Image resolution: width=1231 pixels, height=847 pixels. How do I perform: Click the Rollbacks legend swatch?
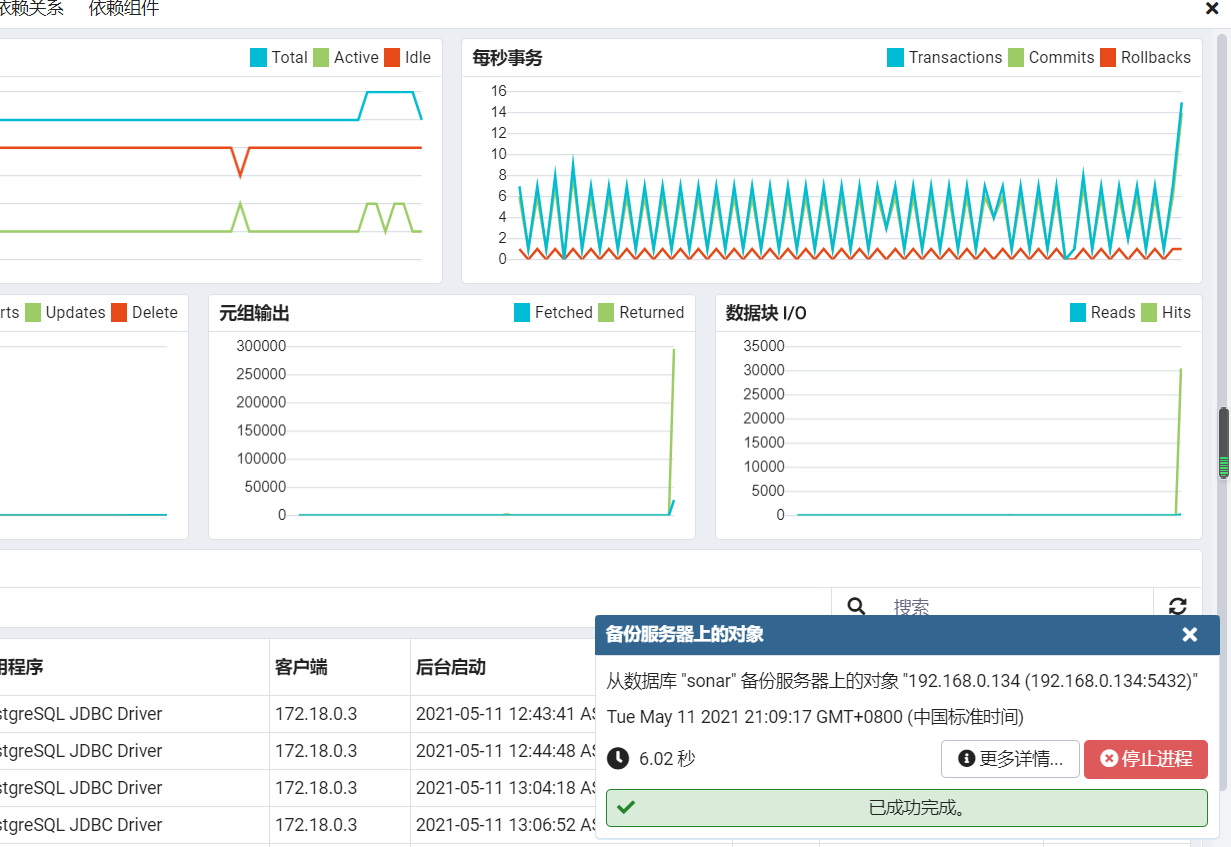1107,58
